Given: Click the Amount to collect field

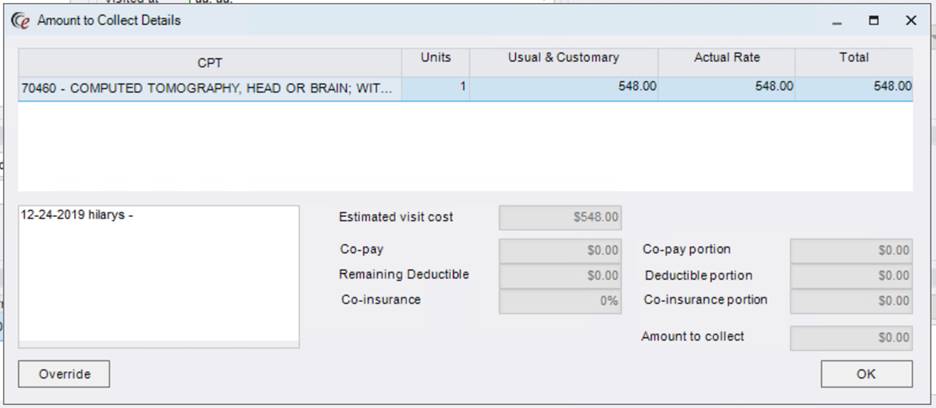Looking at the screenshot, I should pyautogui.click(x=851, y=338).
